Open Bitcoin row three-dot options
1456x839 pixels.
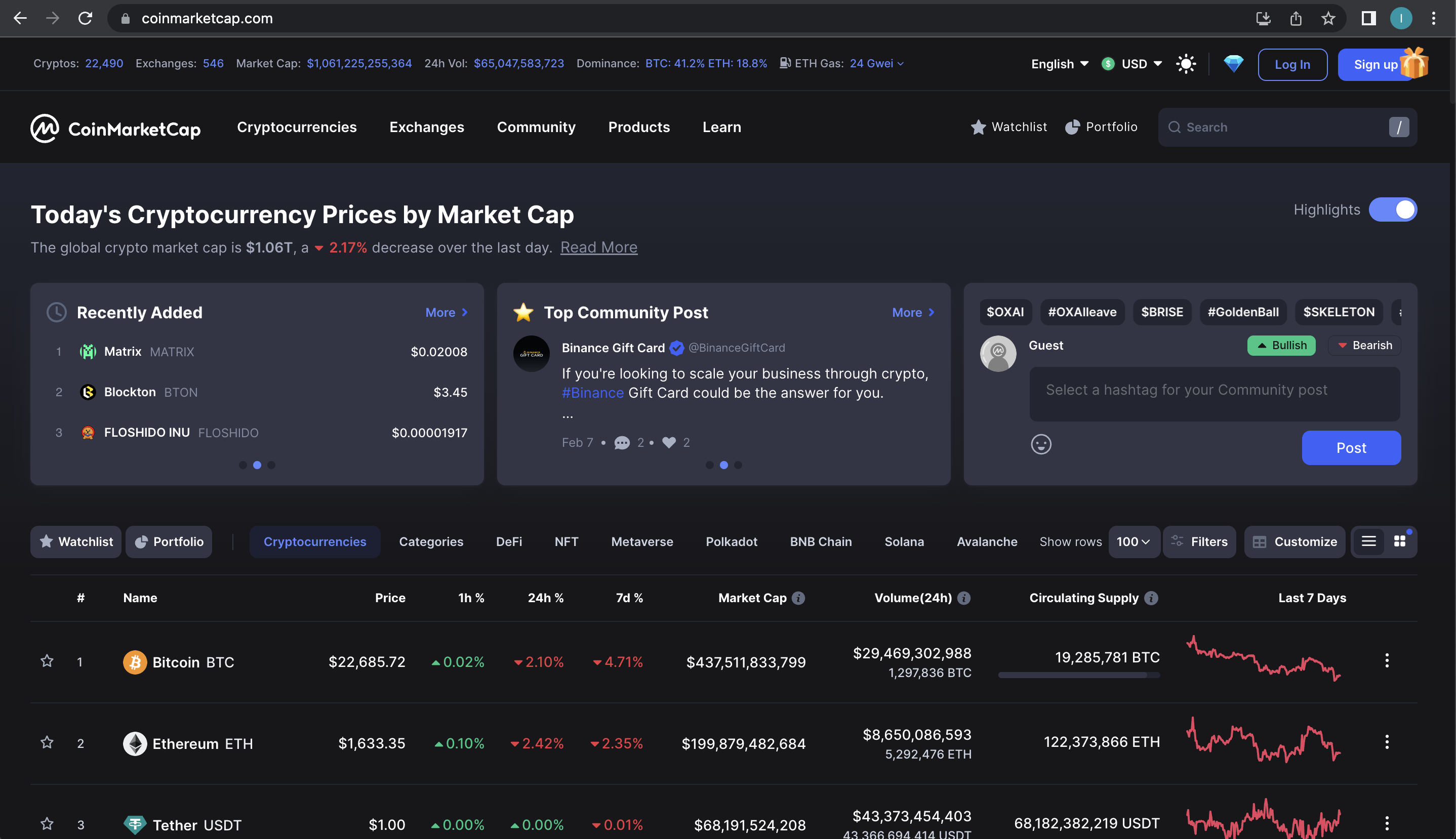[x=1386, y=660]
